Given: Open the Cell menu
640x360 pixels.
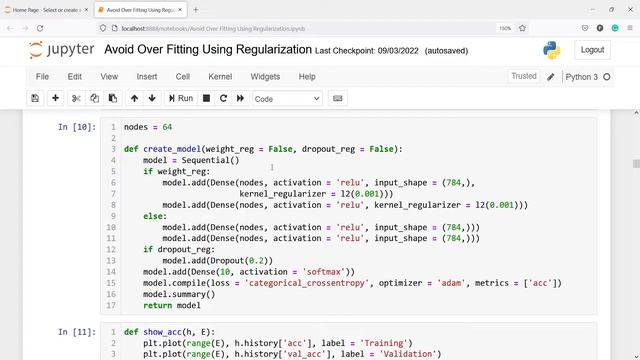Looking at the screenshot, I should pyautogui.click(x=182, y=77).
